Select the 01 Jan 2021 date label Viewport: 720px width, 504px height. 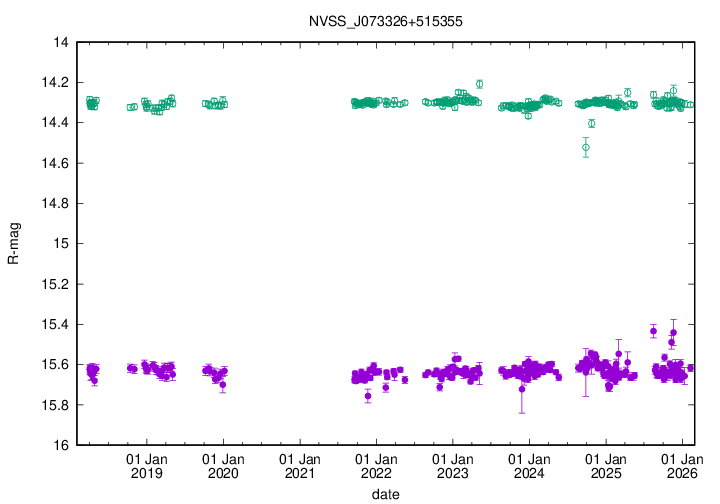tap(299, 466)
